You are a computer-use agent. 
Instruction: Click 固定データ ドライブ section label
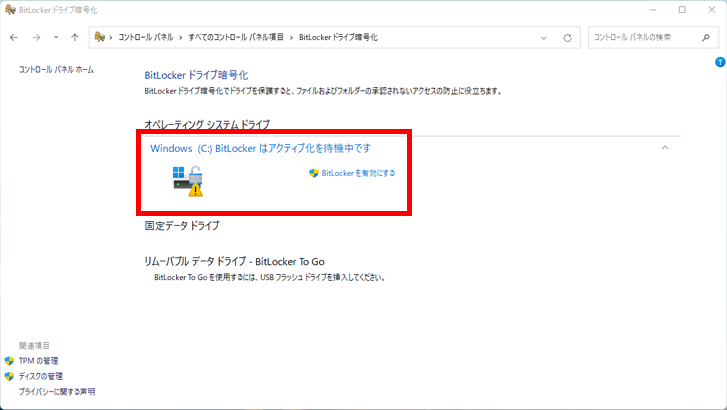coord(182,226)
